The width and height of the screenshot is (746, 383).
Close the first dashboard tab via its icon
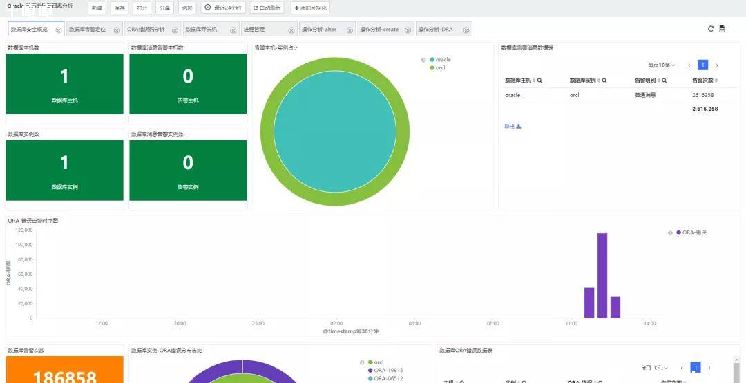click(58, 29)
